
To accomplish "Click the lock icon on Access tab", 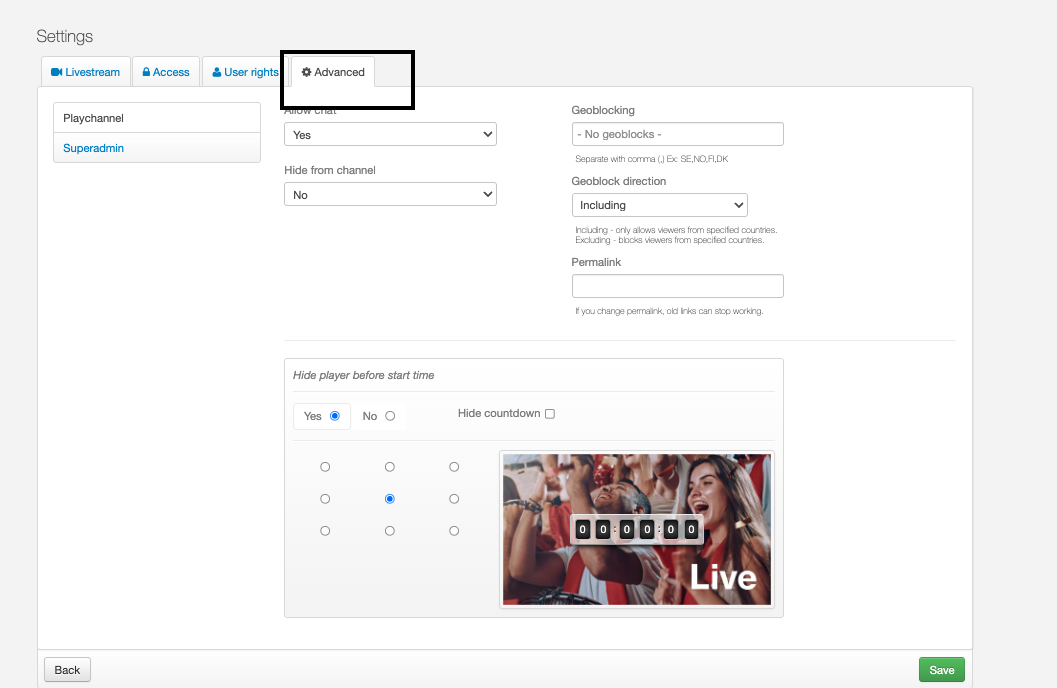I will [146, 72].
